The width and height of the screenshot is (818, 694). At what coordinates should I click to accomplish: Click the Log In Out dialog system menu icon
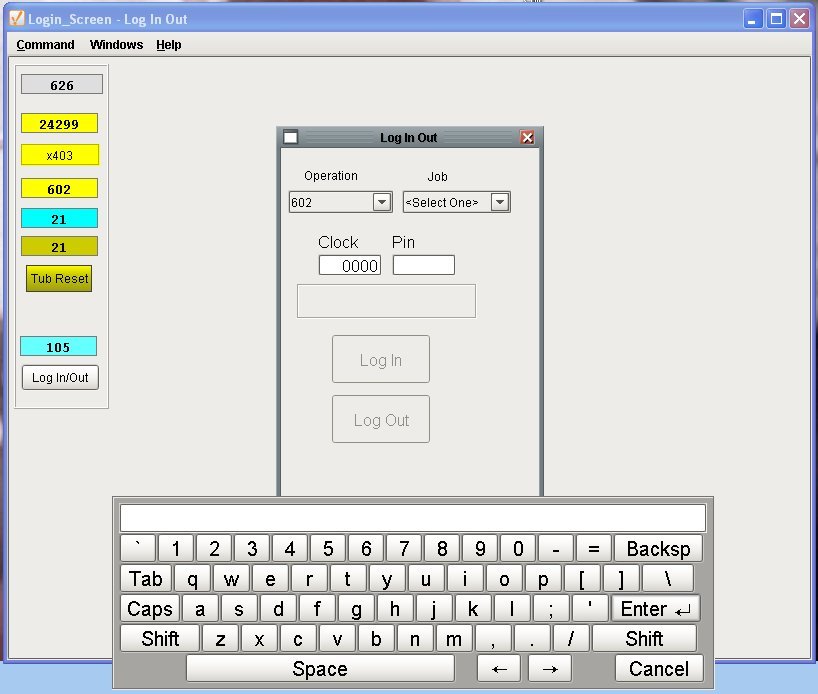click(291, 137)
